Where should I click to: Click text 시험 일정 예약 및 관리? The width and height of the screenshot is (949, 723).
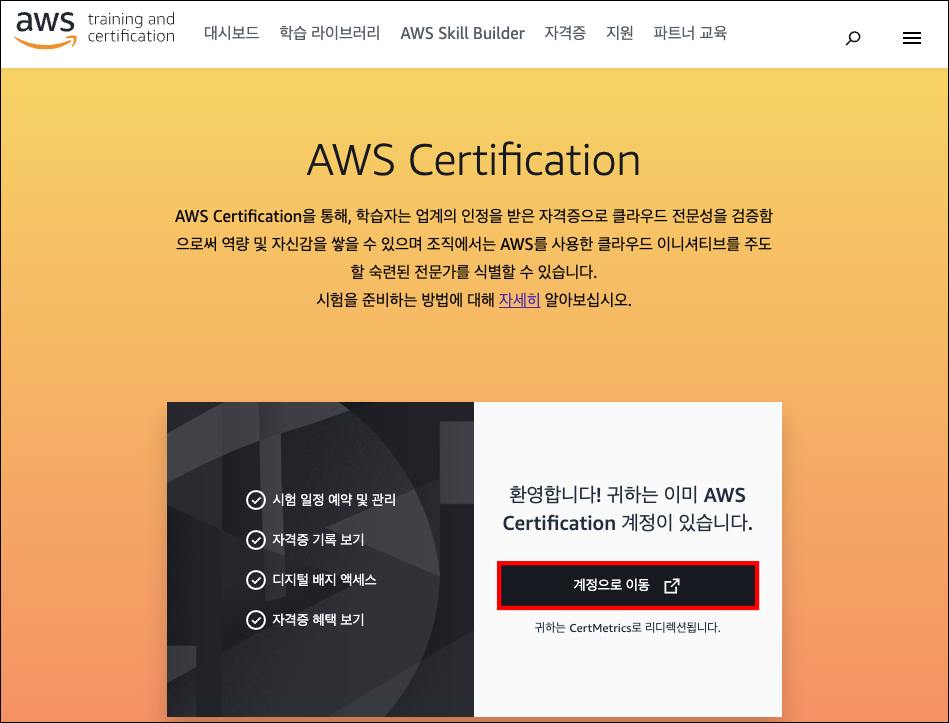pyautogui.click(x=333, y=500)
